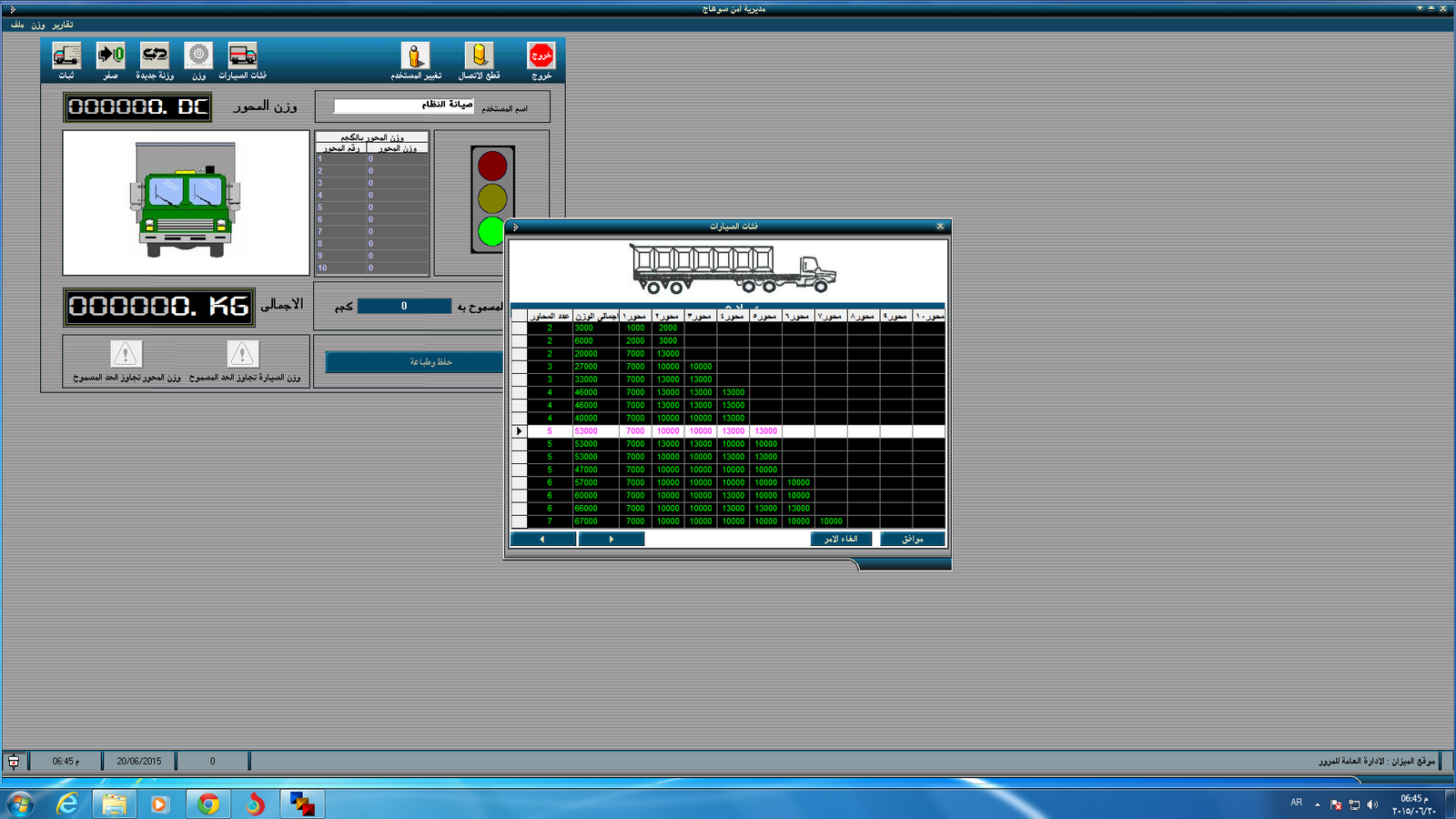The height and width of the screenshot is (819, 1456).
Task: Click الغاء الامر cancel button in dialog
Action: coord(841,539)
